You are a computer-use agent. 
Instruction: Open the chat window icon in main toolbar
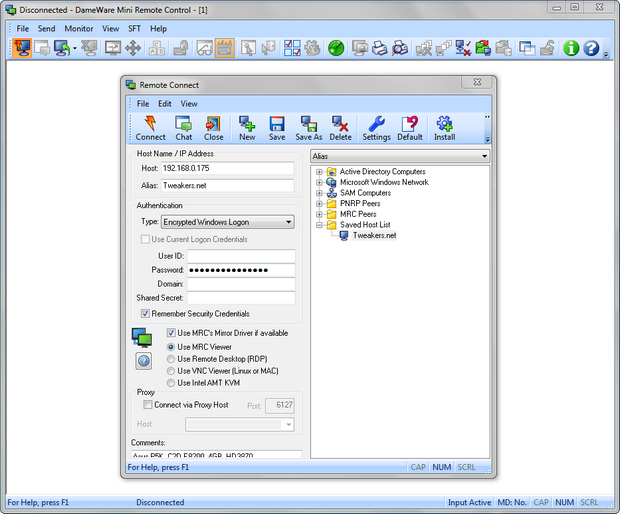pyautogui.click(x=42, y=48)
